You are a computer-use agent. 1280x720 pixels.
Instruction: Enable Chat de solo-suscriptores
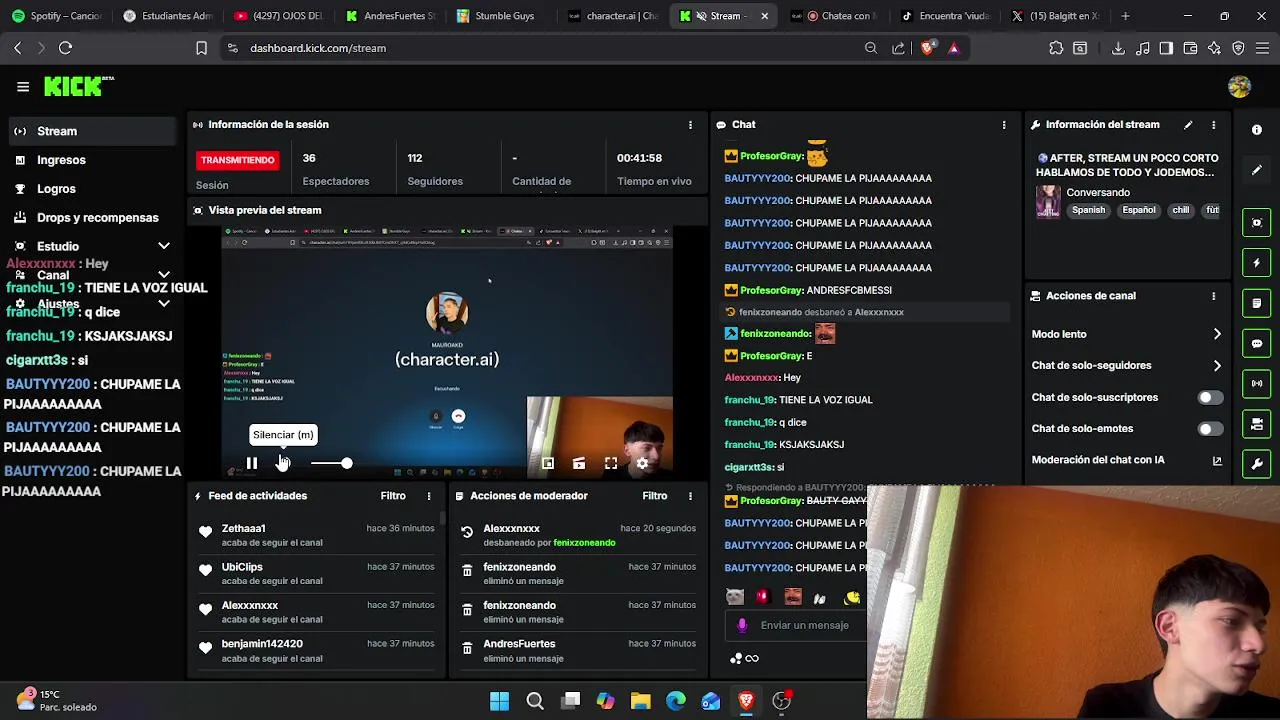[x=1210, y=397]
